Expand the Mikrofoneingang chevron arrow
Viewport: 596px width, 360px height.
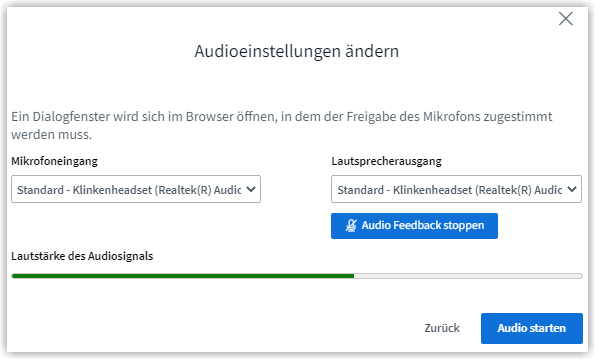coord(251,189)
